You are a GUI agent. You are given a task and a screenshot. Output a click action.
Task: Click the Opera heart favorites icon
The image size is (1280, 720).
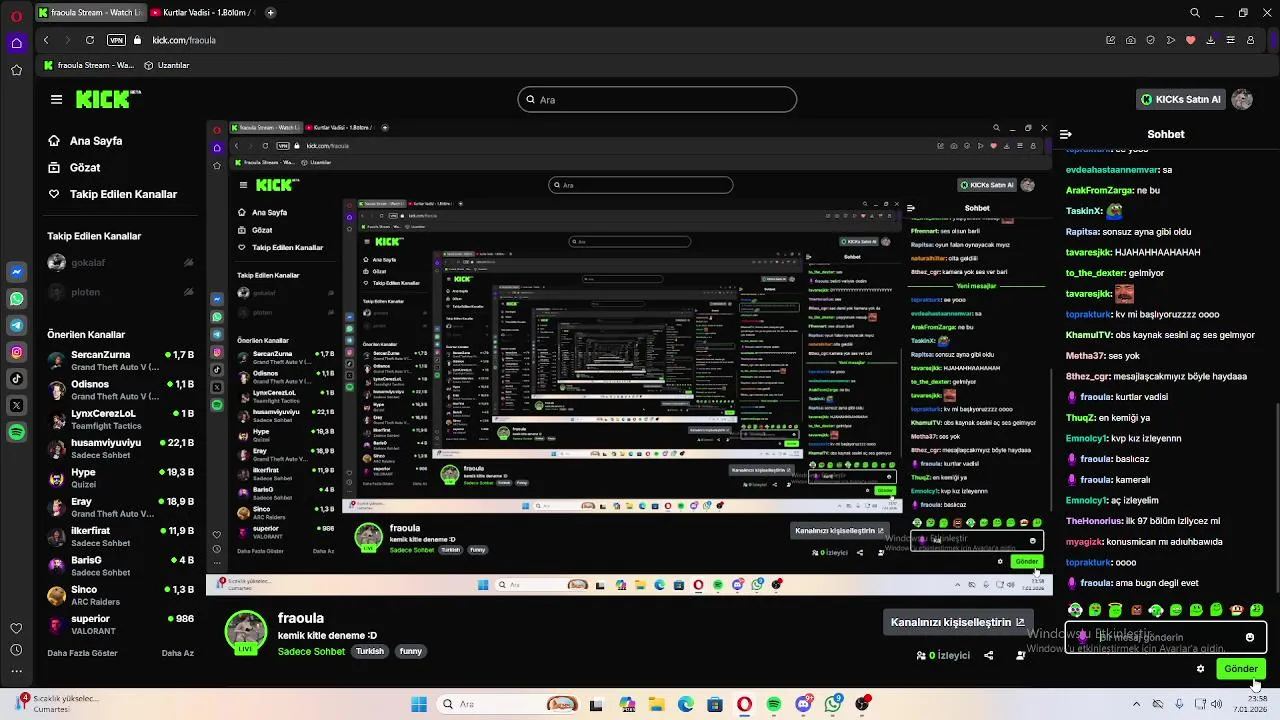[1190, 40]
